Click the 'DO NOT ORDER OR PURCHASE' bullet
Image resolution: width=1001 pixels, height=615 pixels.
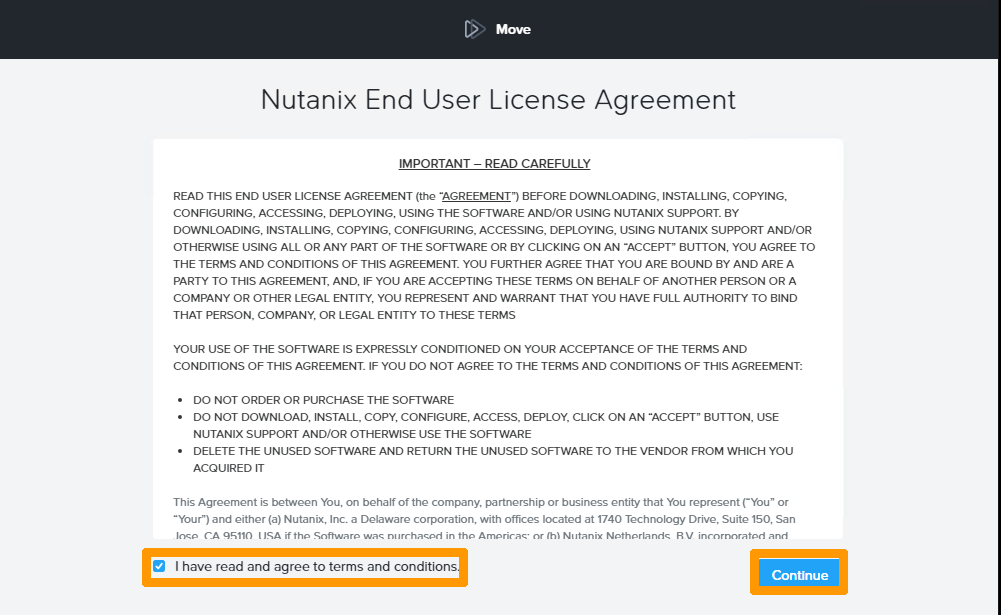tap(323, 400)
